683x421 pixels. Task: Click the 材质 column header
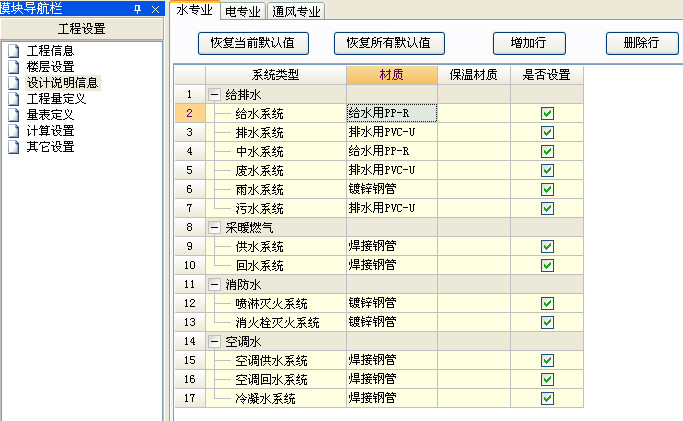coord(392,75)
